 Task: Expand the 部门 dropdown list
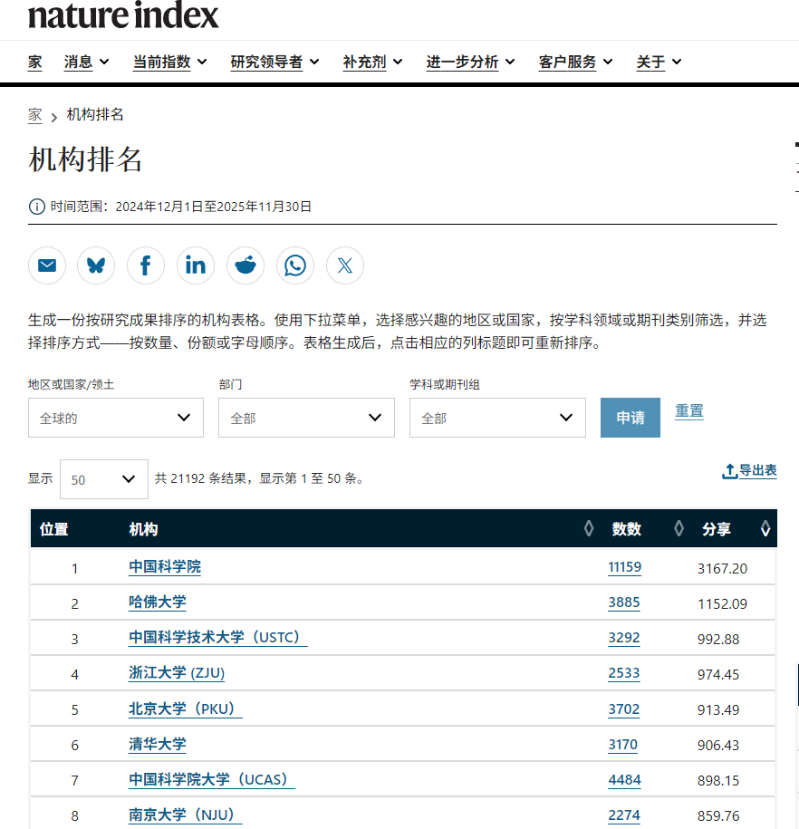tap(306, 418)
